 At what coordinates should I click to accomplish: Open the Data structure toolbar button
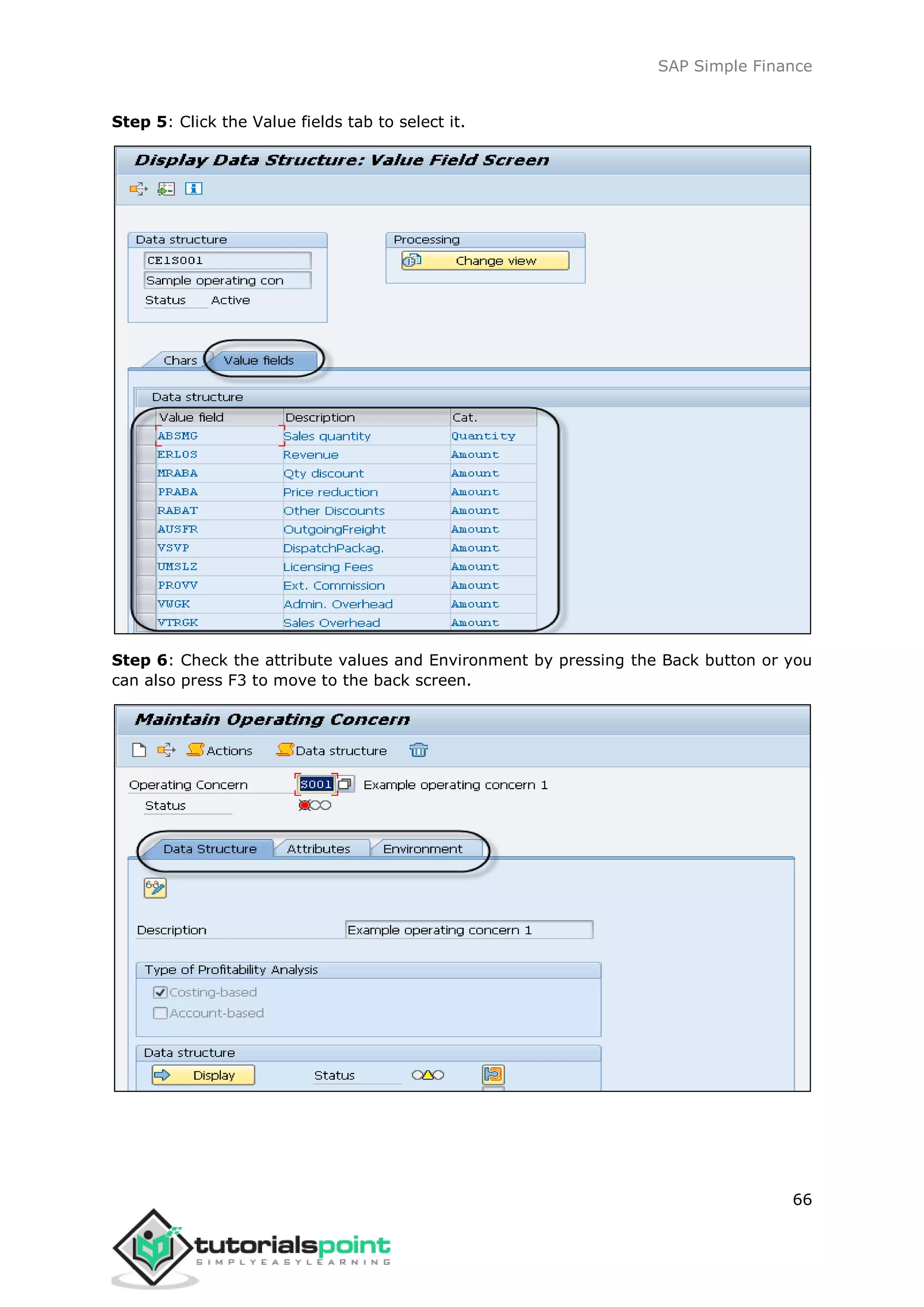(332, 750)
